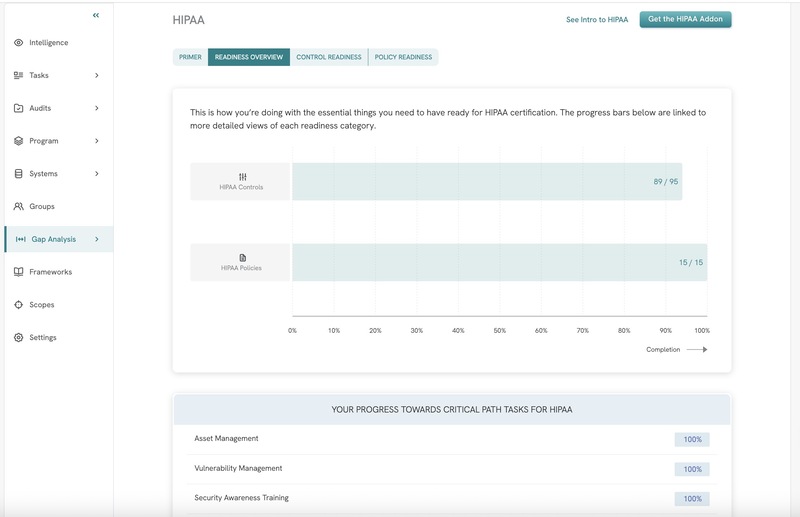Click the Program layers icon
This screenshot has width=800, height=517.
click(x=18, y=141)
